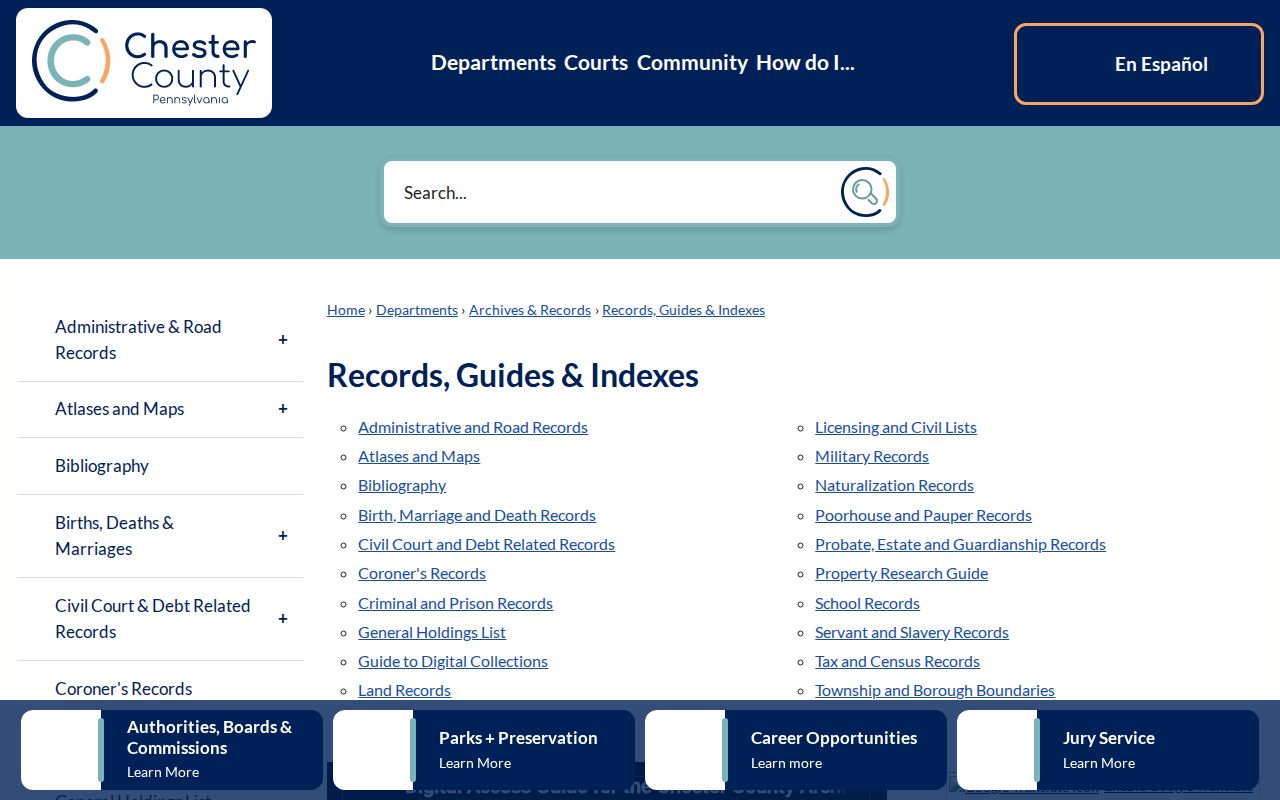Click the magnifying glass search icon
1280x800 pixels.
click(865, 192)
